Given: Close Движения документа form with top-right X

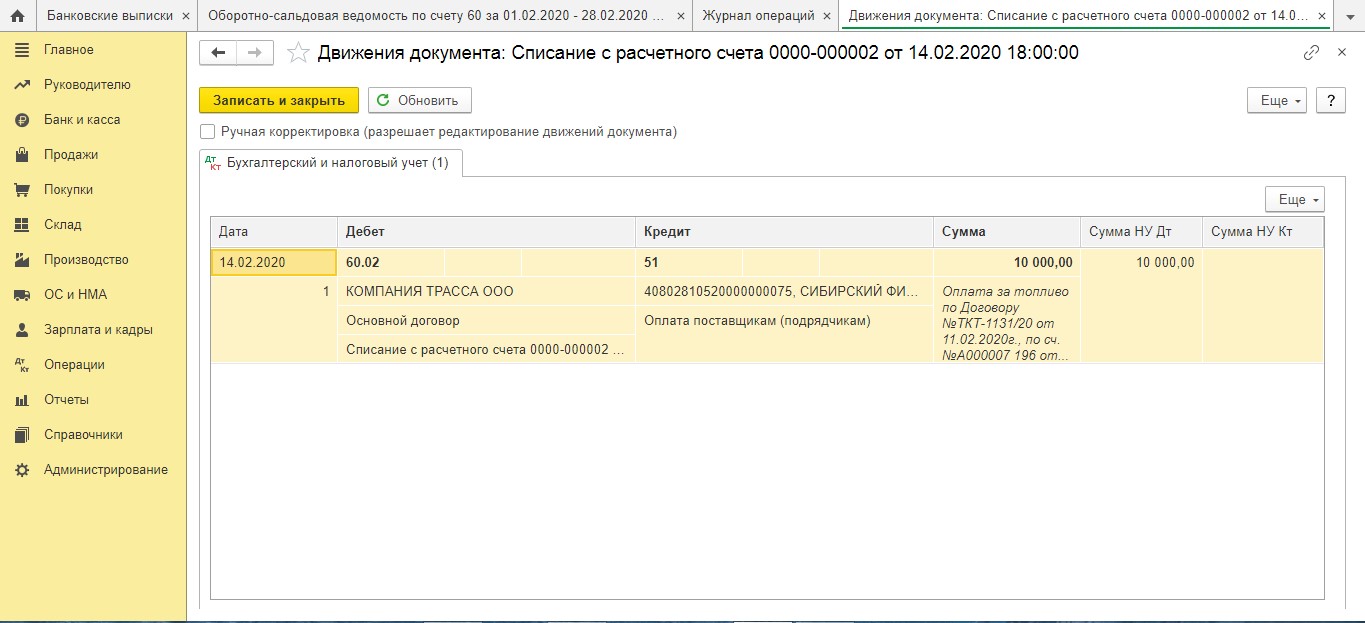Looking at the screenshot, I should (x=1342, y=53).
